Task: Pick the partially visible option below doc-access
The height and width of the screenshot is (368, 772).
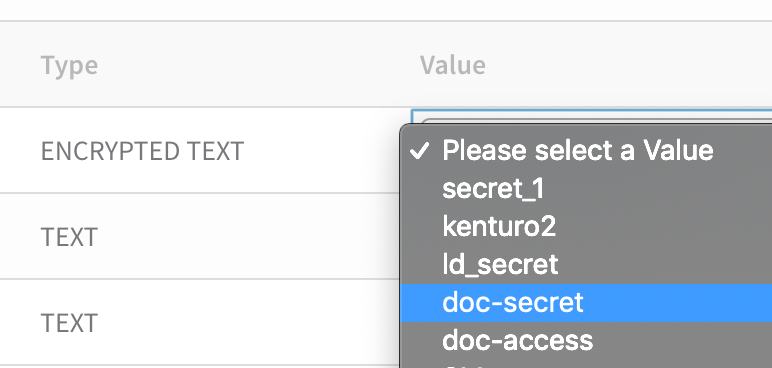Action: pyautogui.click(x=586, y=365)
